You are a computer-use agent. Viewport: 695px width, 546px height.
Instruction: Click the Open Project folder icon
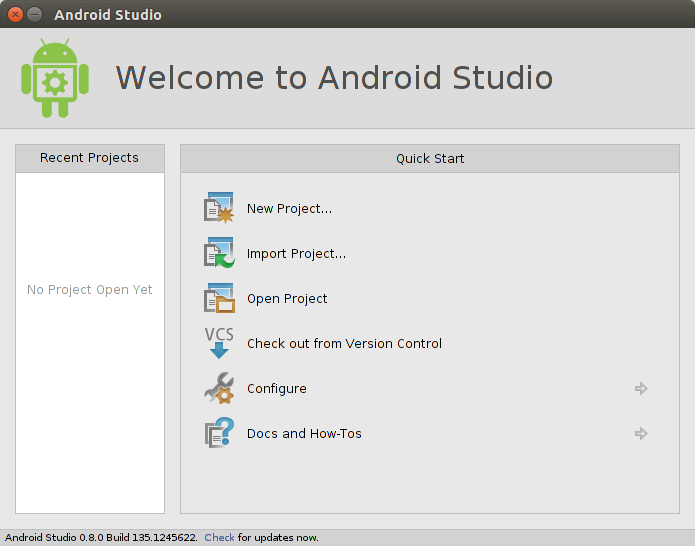[218, 298]
